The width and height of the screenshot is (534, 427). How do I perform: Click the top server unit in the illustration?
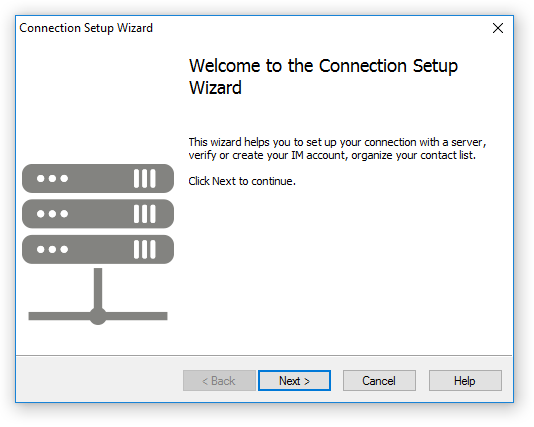98,178
